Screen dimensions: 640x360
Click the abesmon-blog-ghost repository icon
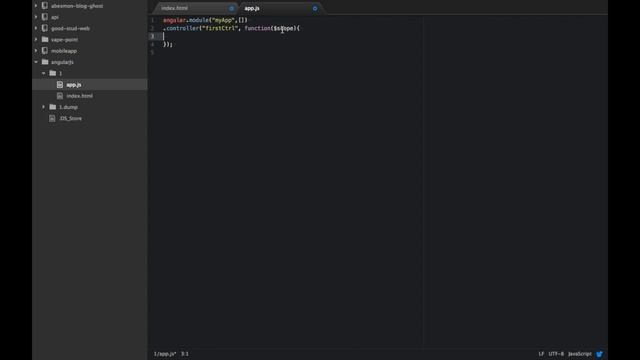[45, 6]
